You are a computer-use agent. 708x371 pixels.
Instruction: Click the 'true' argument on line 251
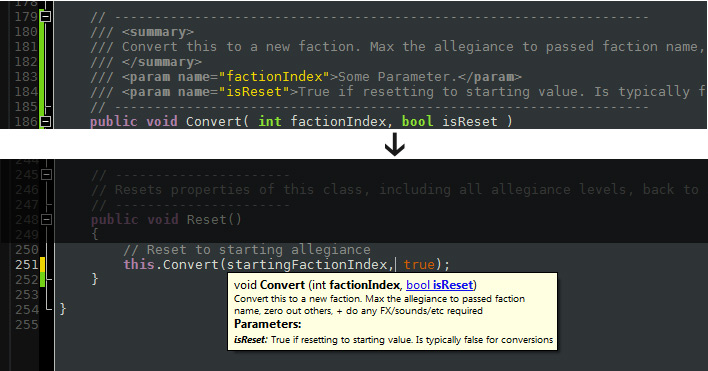(x=419, y=264)
